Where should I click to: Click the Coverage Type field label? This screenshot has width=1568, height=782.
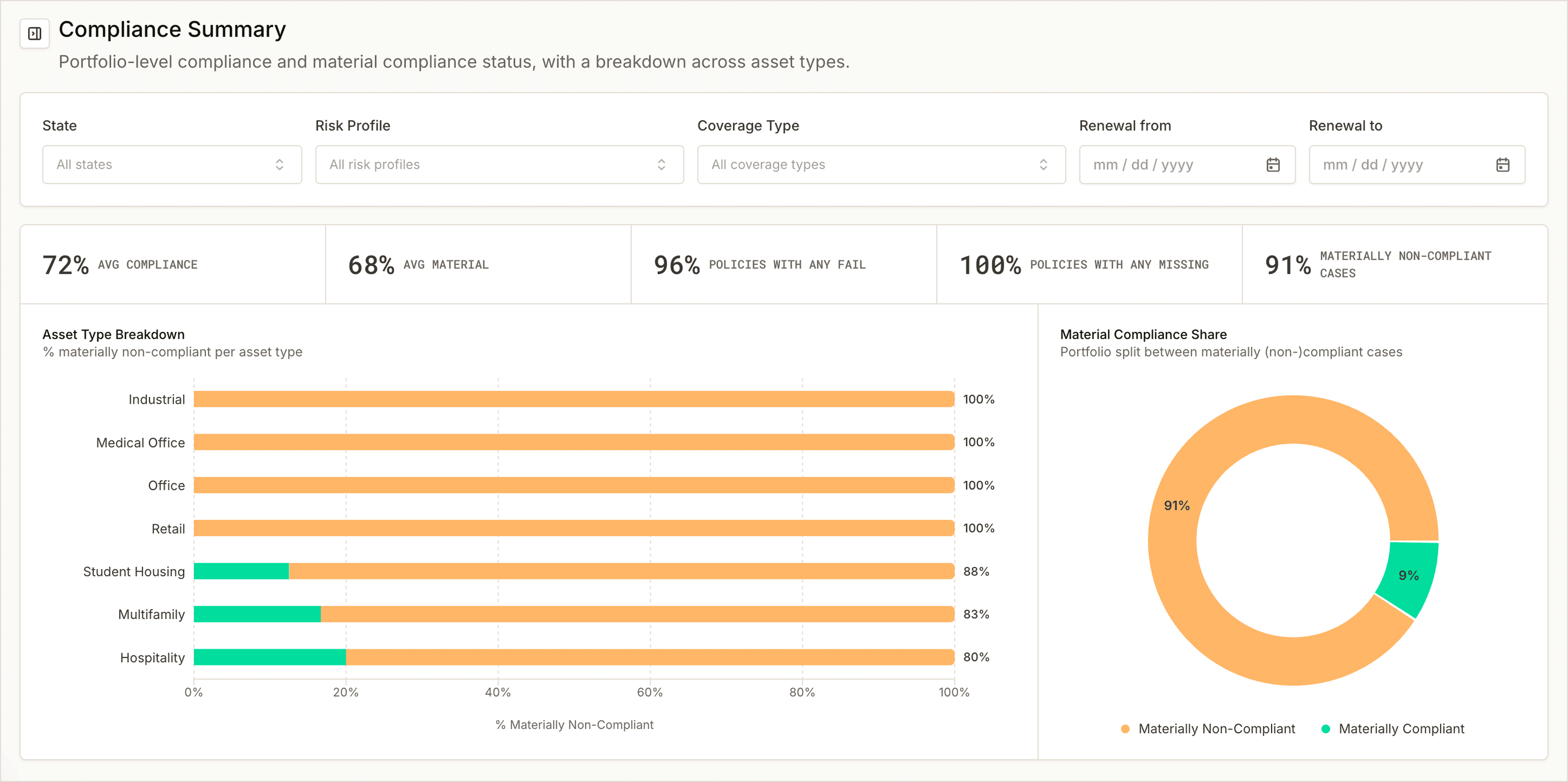tap(748, 125)
